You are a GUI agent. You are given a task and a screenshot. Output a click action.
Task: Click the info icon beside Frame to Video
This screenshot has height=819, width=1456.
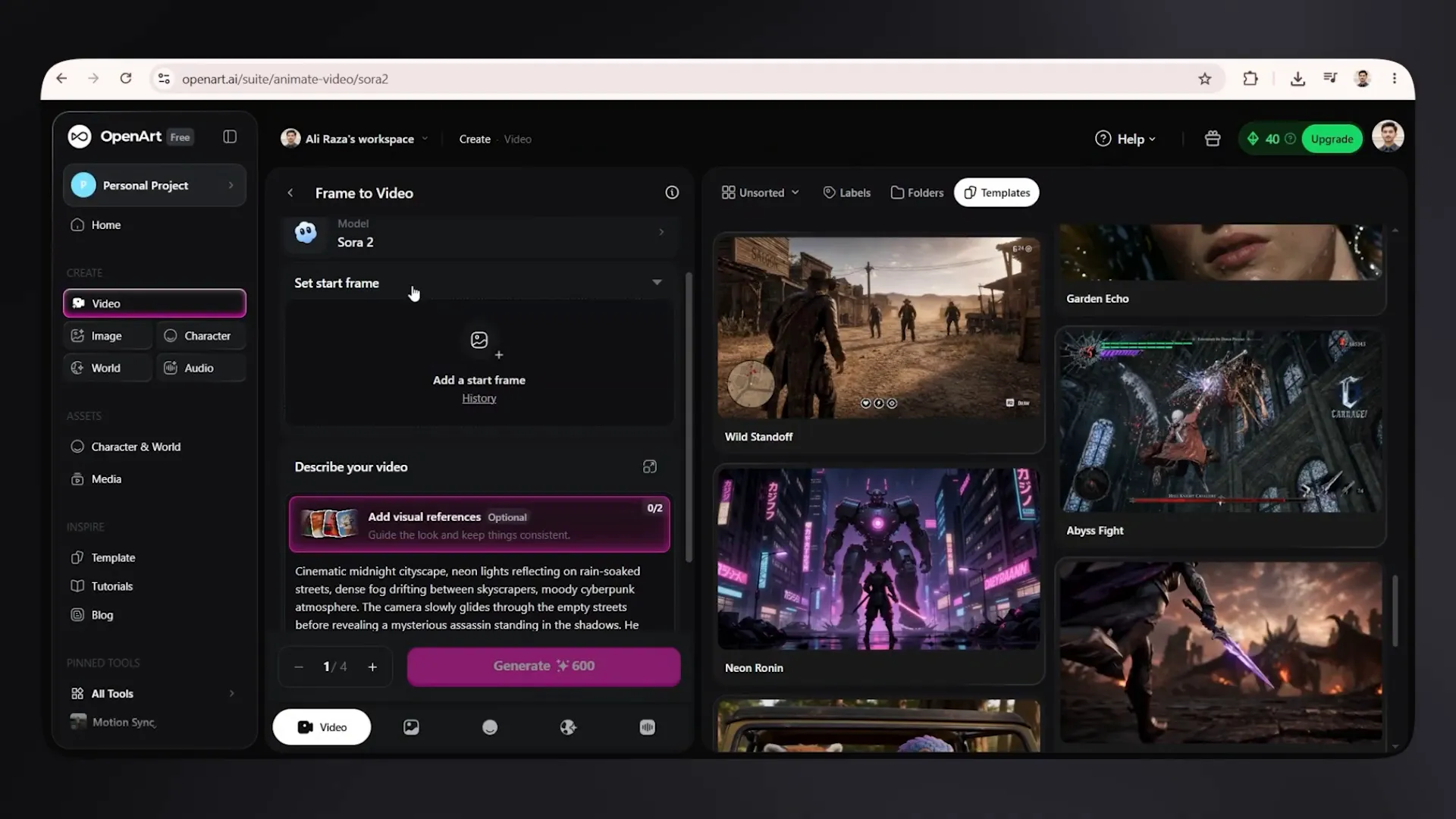tap(672, 193)
